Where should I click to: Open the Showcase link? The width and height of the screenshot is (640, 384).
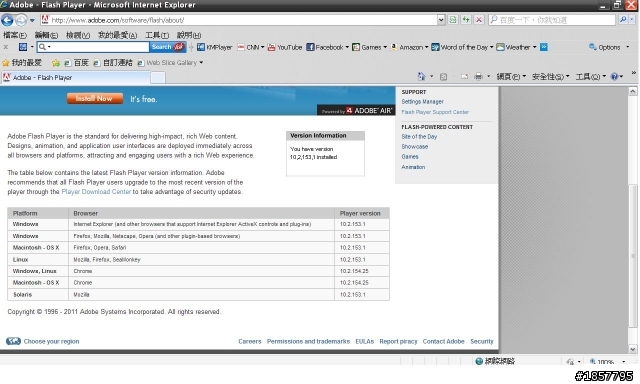coord(414,146)
